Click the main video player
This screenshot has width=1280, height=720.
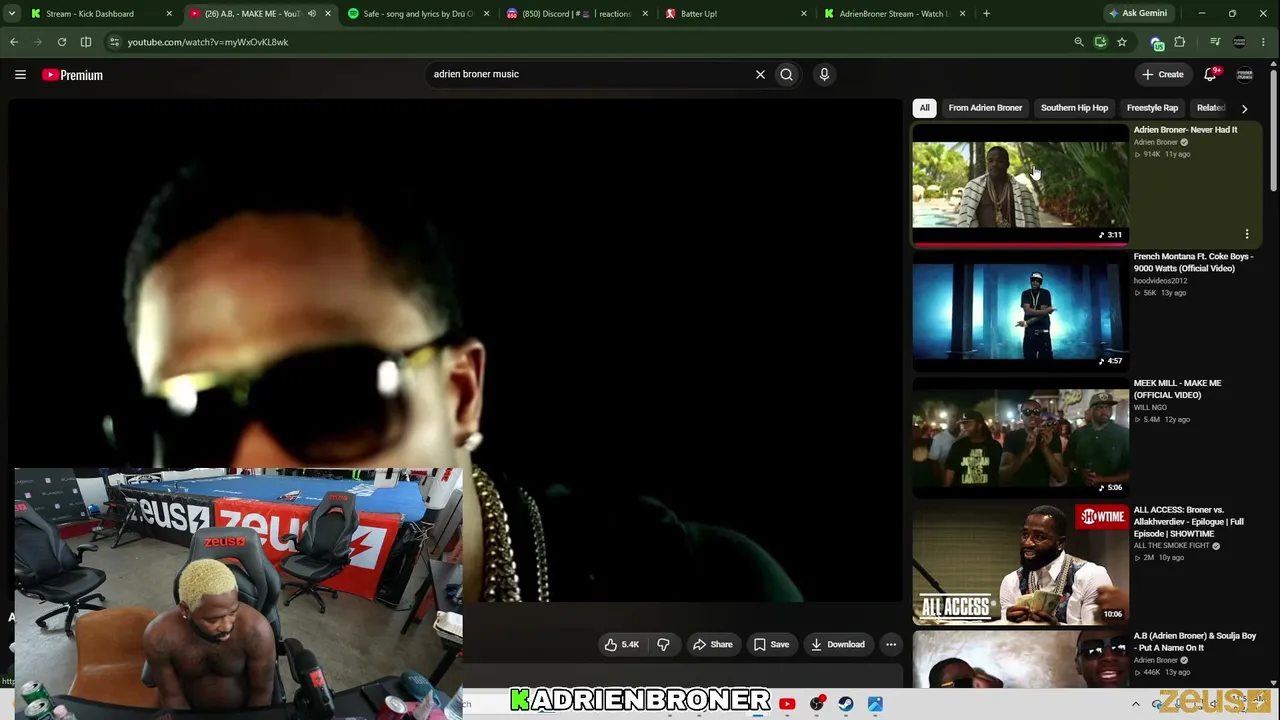point(455,350)
